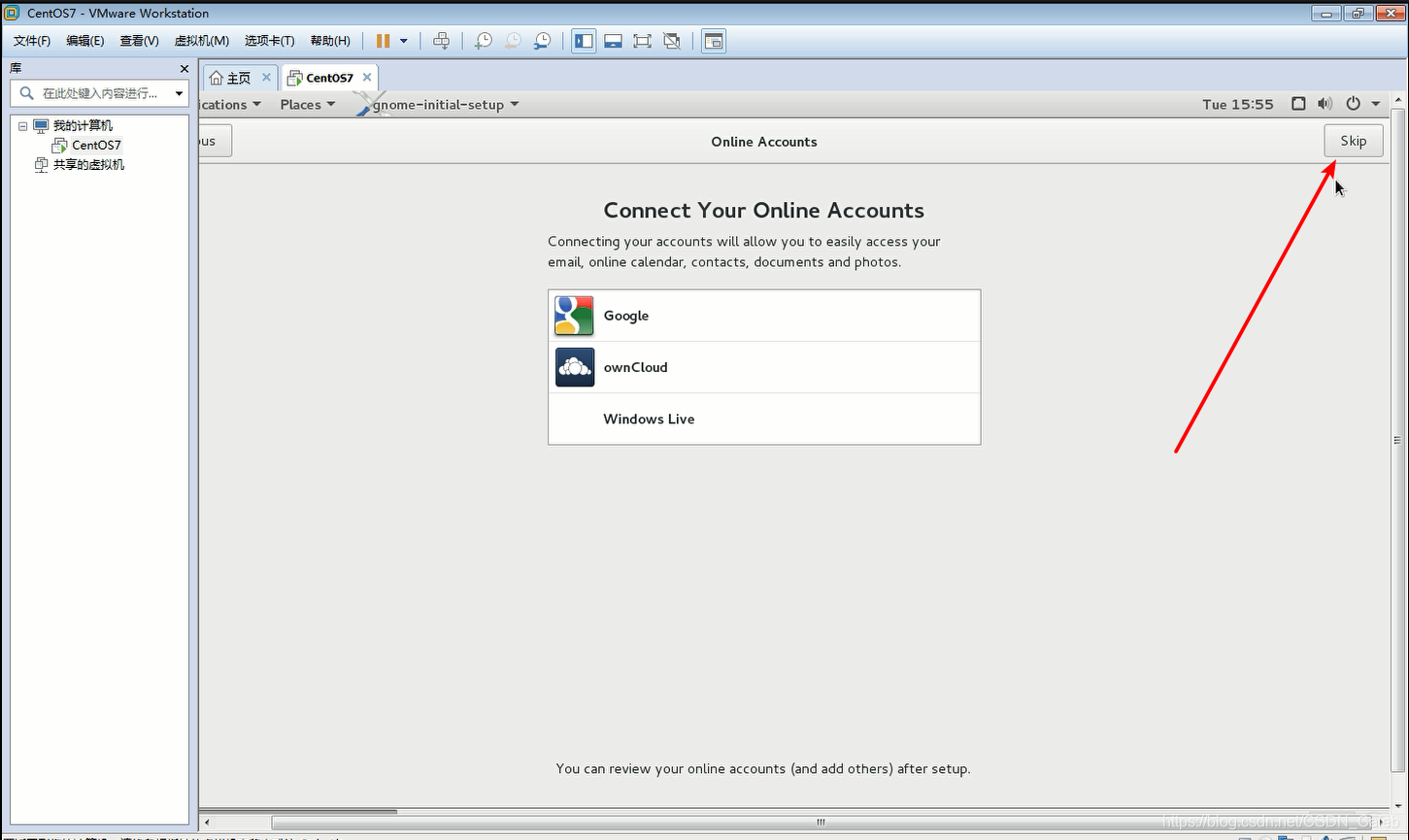This screenshot has width=1409, height=840.
Task: Open the 选项卡(T) menu
Action: [270, 41]
